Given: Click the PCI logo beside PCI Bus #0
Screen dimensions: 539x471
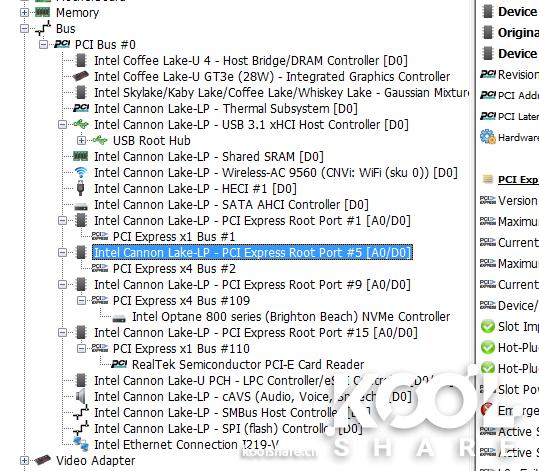Looking at the screenshot, I should pyautogui.click(x=62, y=44).
